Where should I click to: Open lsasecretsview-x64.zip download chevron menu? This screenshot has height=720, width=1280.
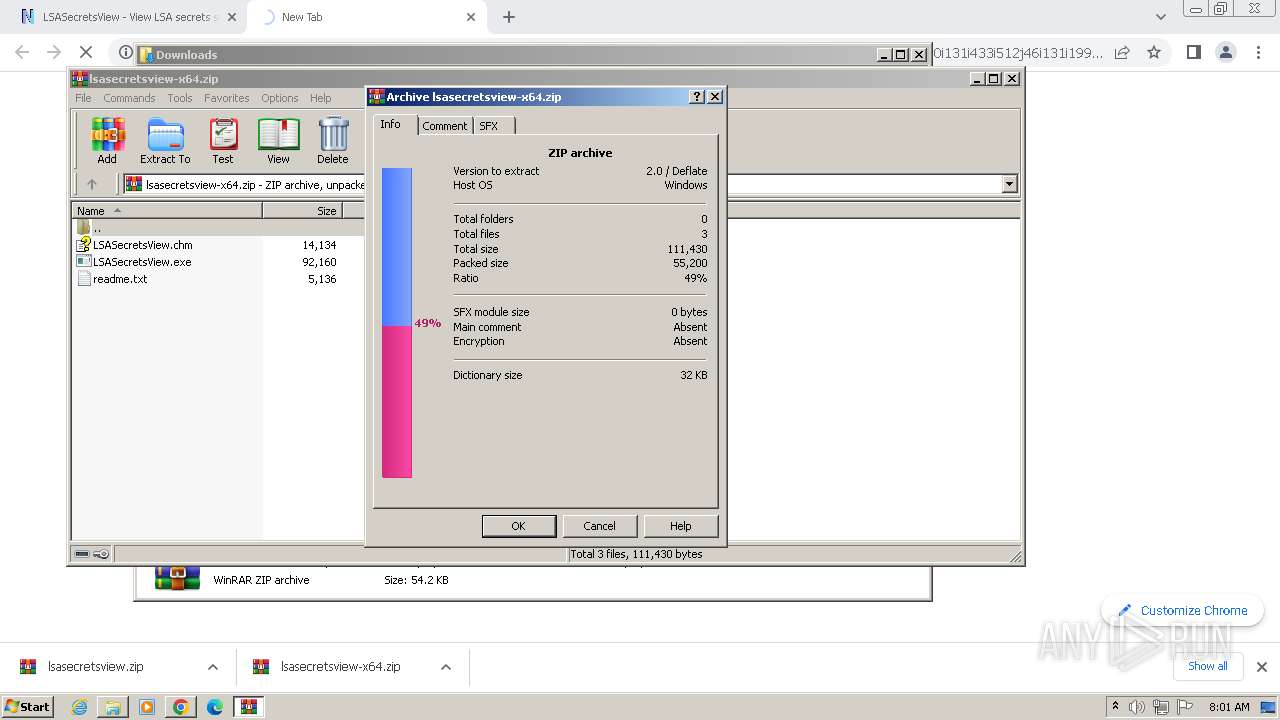(446, 667)
